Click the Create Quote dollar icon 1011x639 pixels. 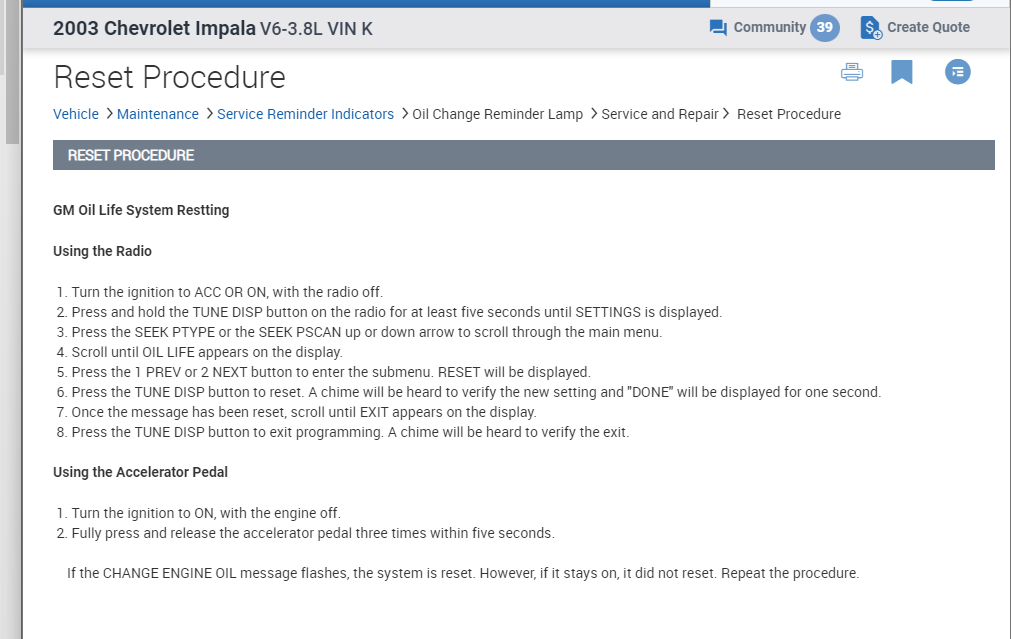(871, 28)
